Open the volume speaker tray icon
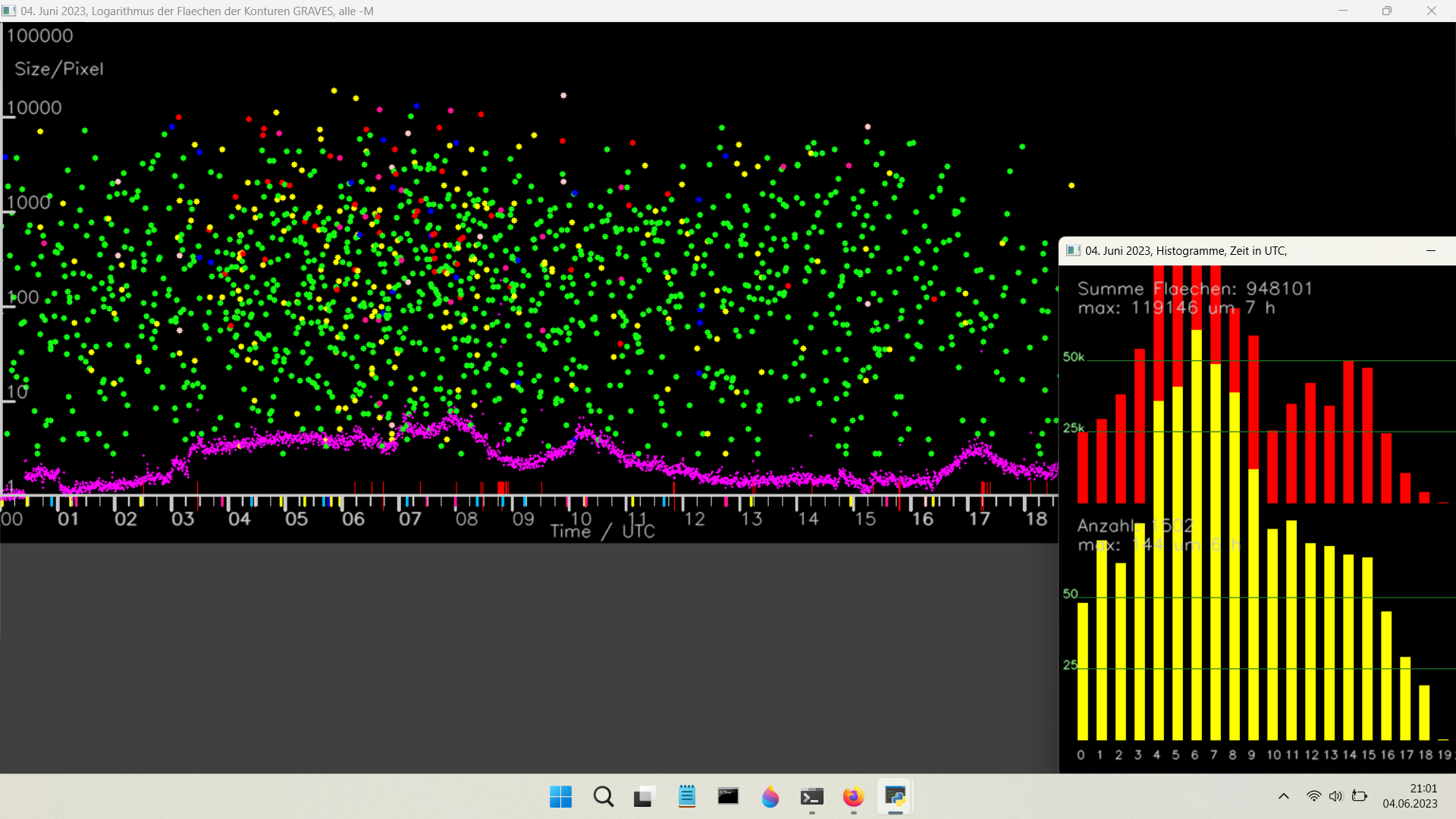The width and height of the screenshot is (1456, 819). pos(1336,796)
